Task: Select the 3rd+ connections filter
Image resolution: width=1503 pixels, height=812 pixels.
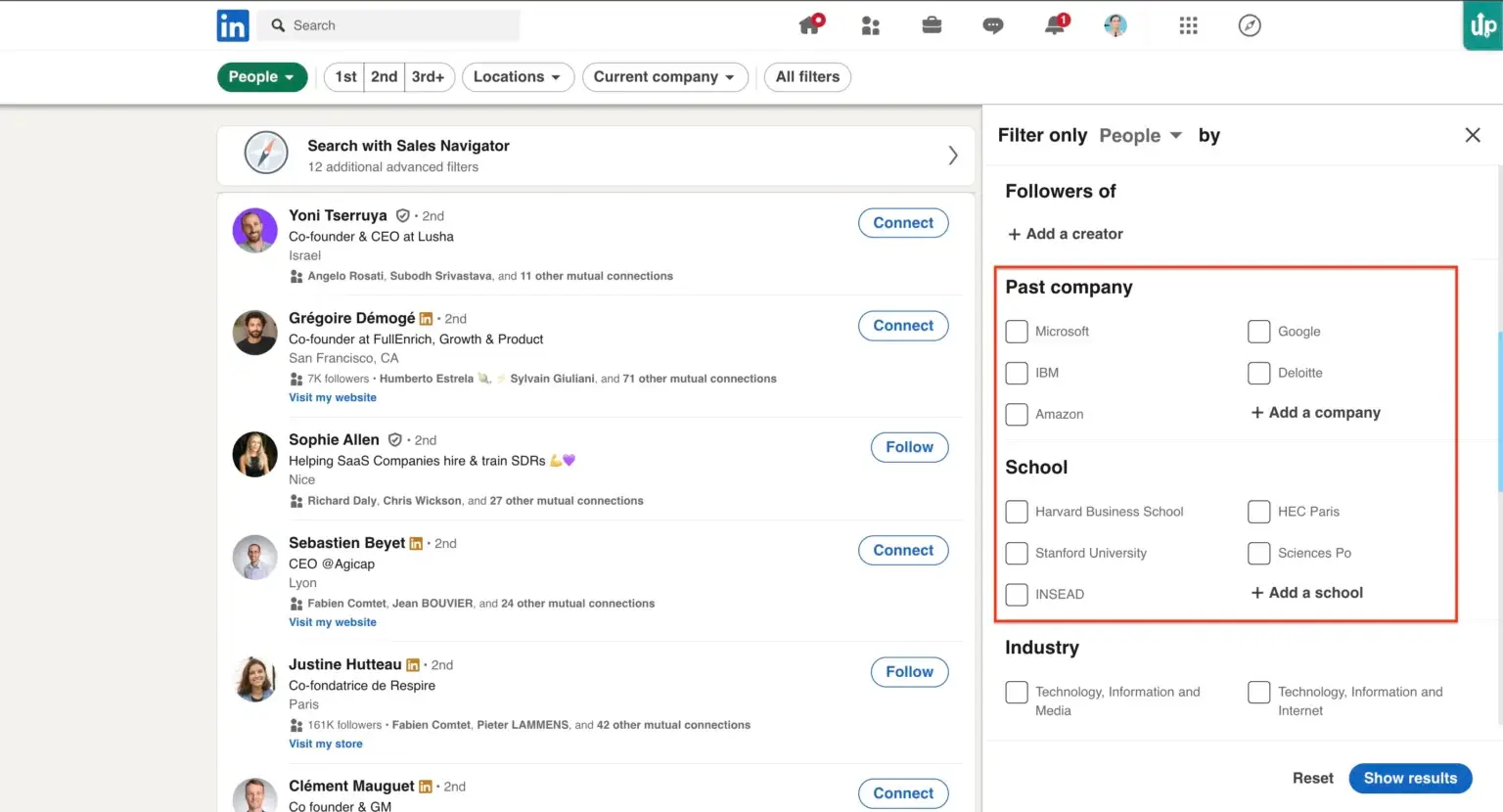Action: point(429,76)
